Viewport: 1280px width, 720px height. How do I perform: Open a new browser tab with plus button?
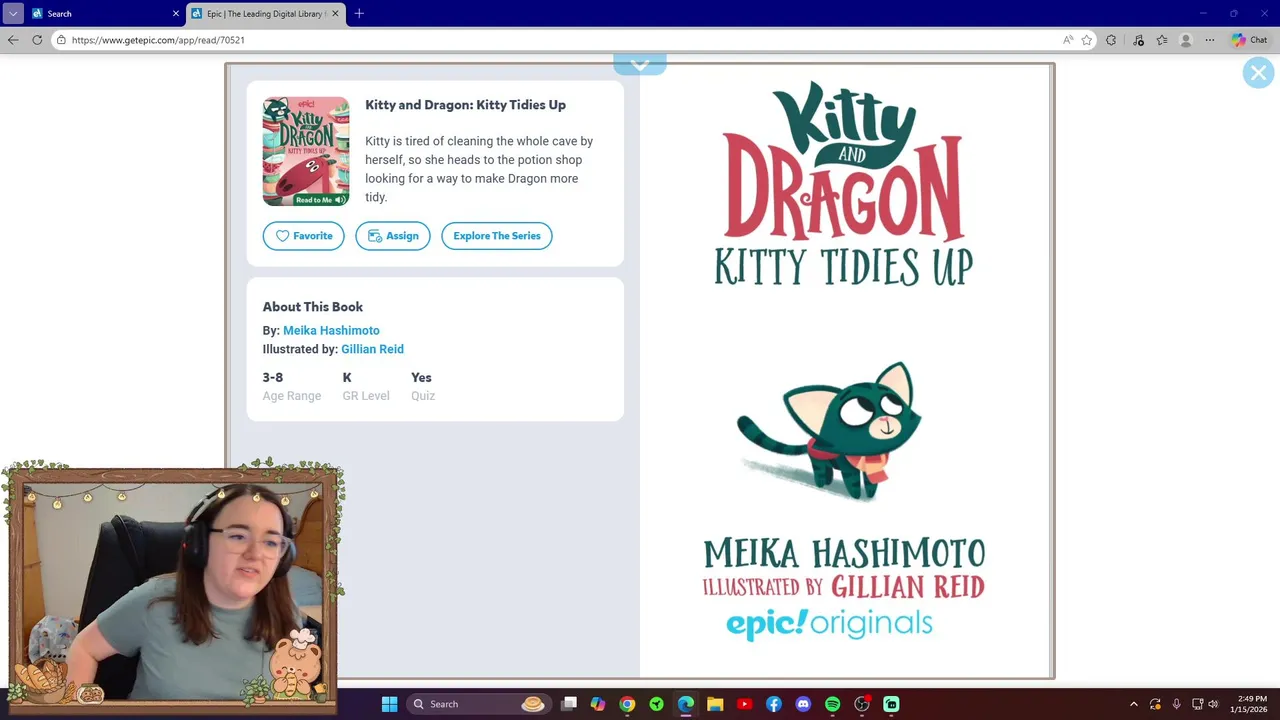(x=359, y=14)
